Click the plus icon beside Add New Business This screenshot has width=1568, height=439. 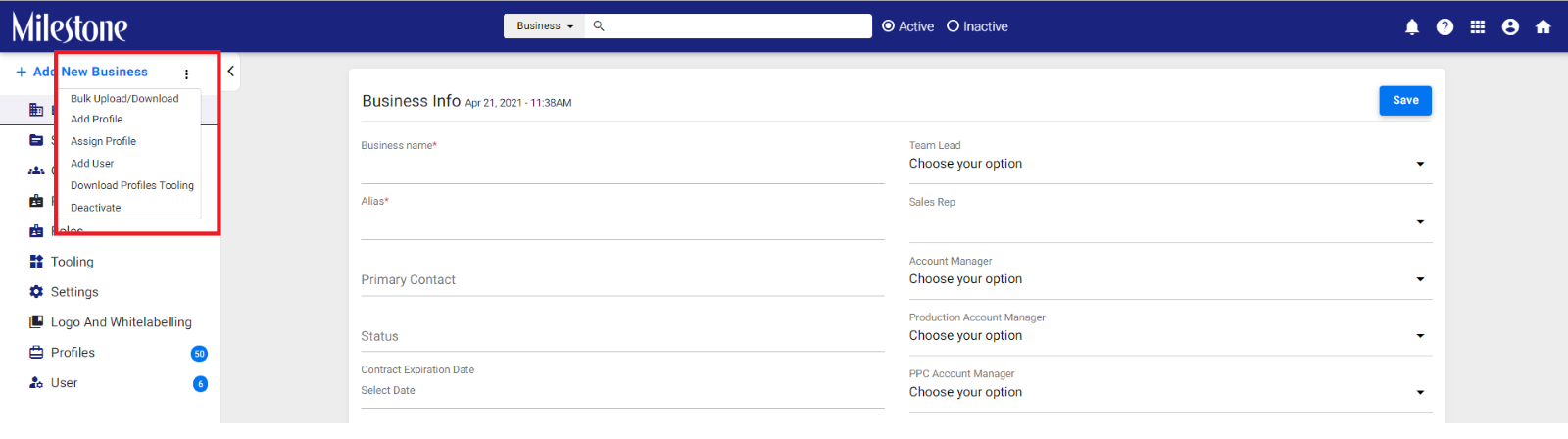pyautogui.click(x=22, y=72)
